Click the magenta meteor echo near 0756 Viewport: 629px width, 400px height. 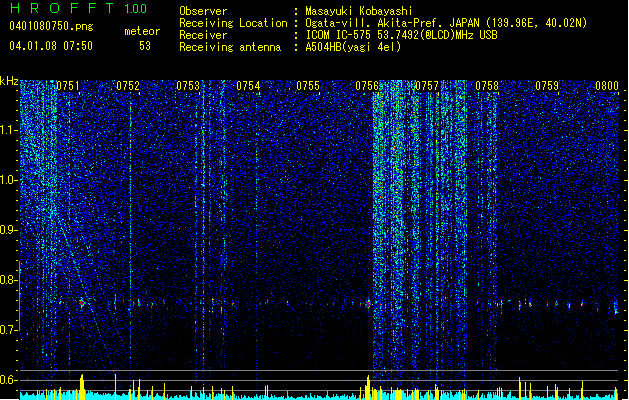[x=368, y=304]
